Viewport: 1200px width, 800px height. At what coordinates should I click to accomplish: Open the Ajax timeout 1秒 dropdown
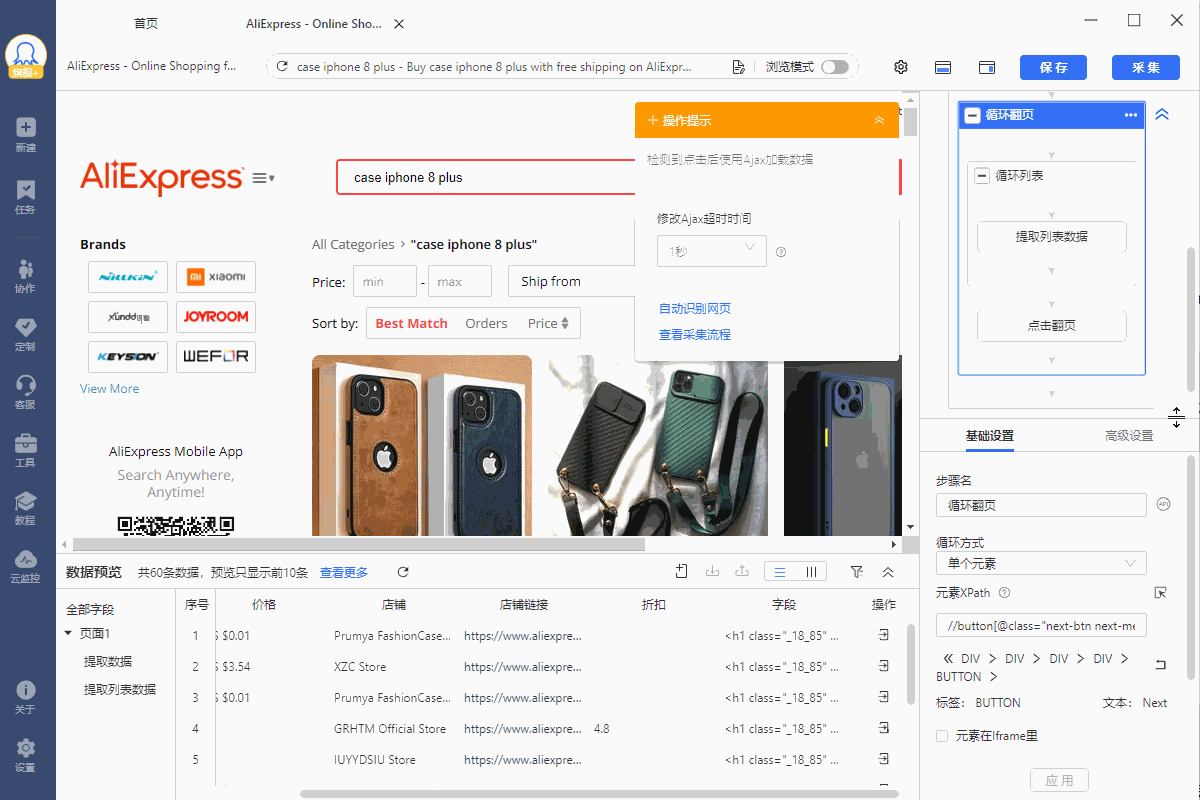pyautogui.click(x=711, y=251)
